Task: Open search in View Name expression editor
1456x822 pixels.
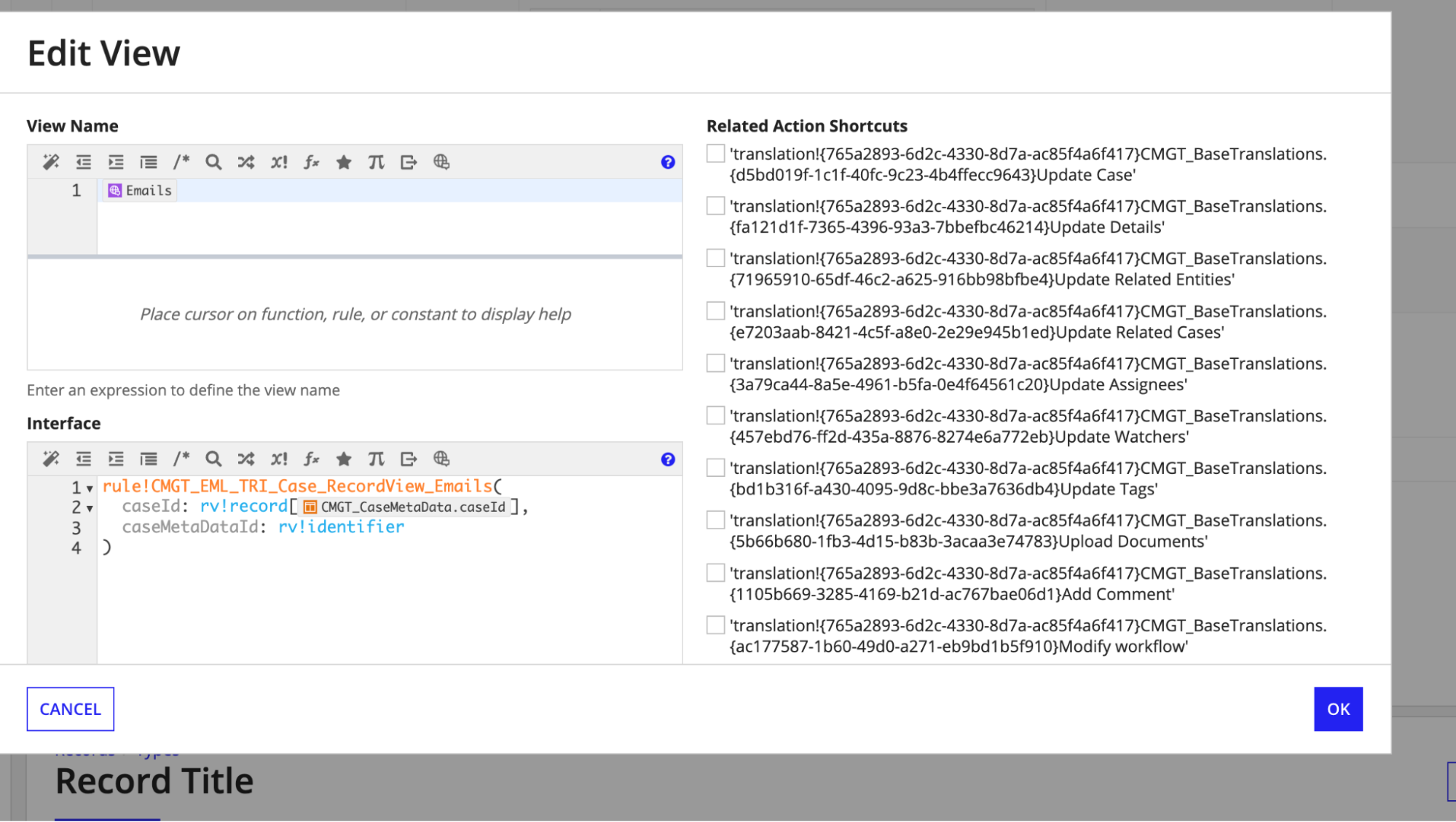Action: pos(213,162)
